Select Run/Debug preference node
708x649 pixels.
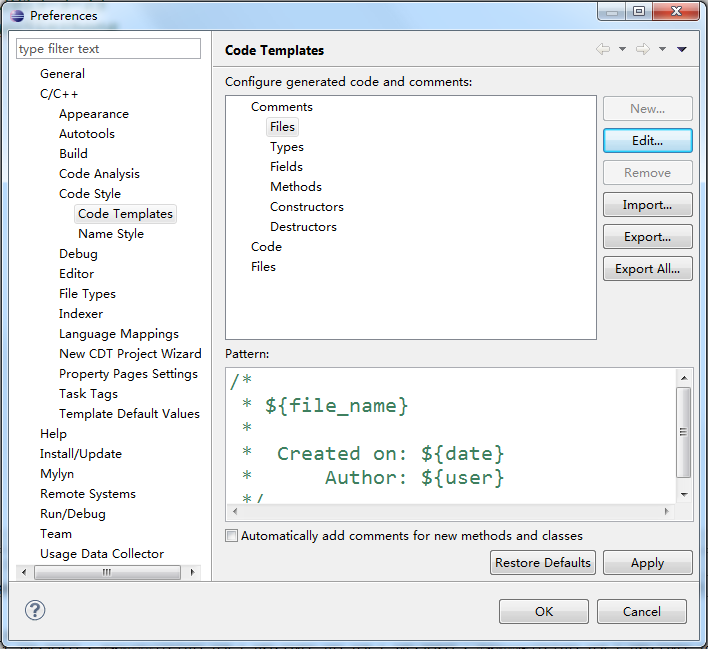[x=73, y=514]
